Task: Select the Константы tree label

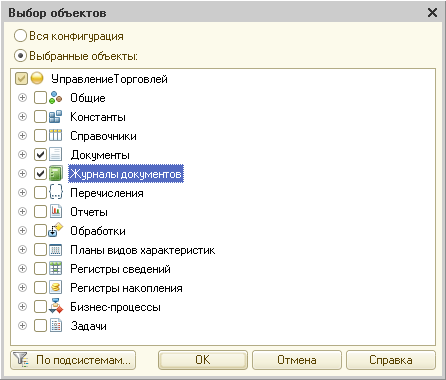Action: click(x=98, y=117)
